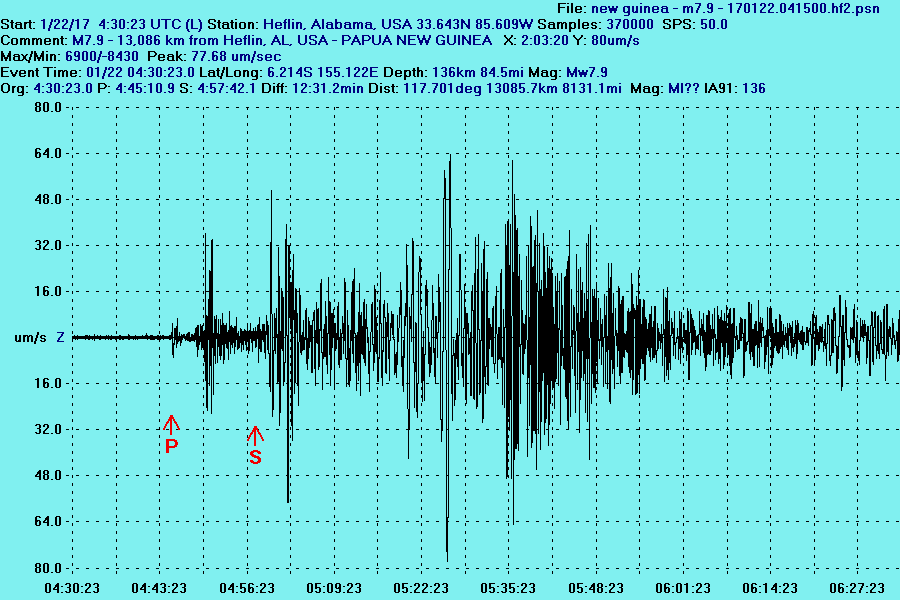
Task: Click time axis label 05:35:23
Action: point(508,588)
